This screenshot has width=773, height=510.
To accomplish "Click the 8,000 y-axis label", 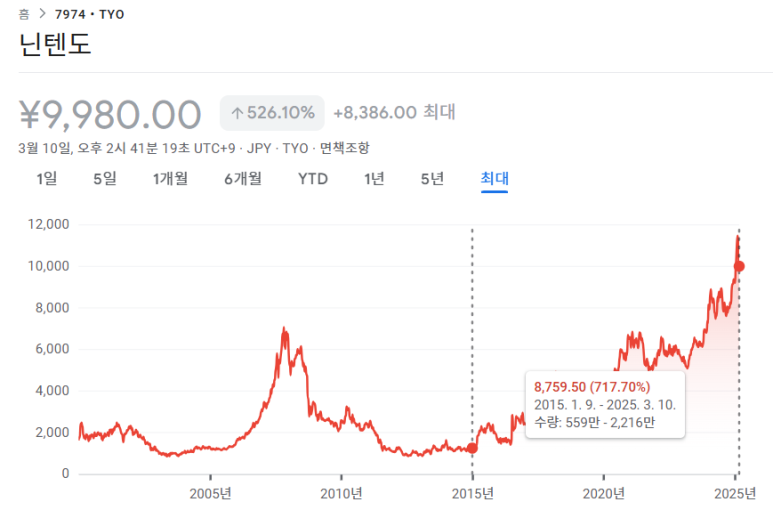I will pyautogui.click(x=52, y=308).
